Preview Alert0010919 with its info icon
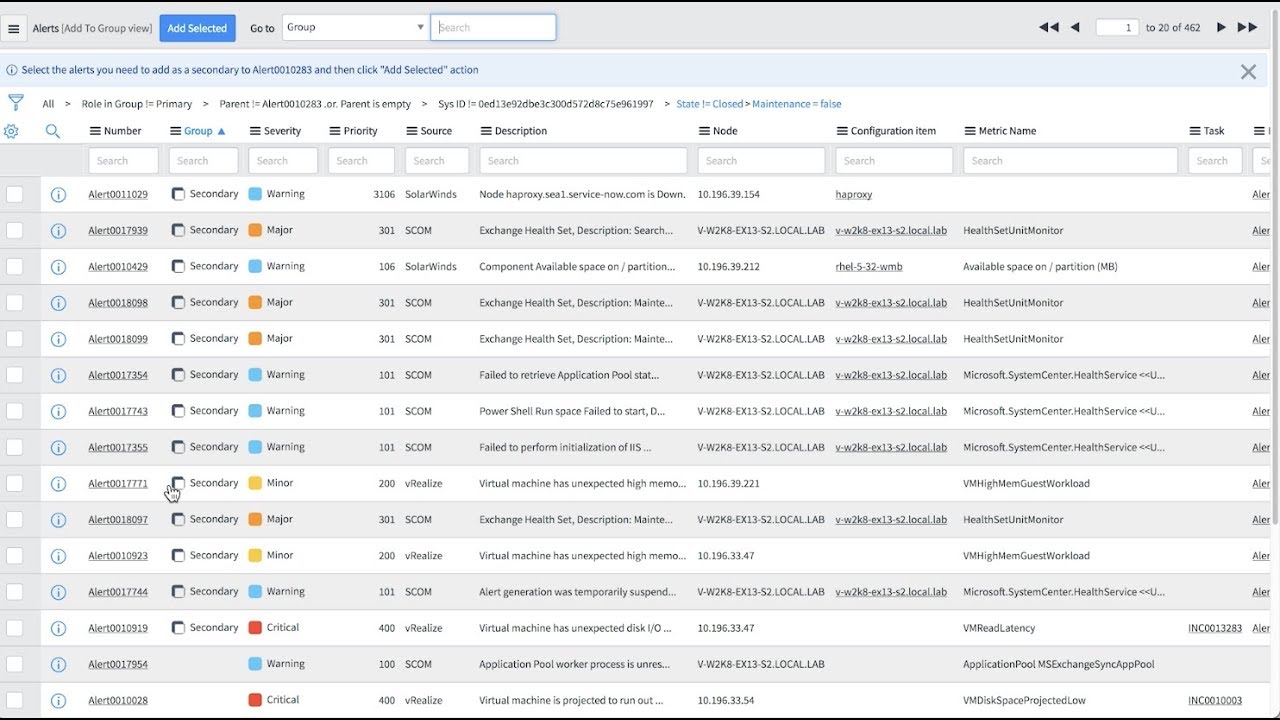 (x=58, y=628)
